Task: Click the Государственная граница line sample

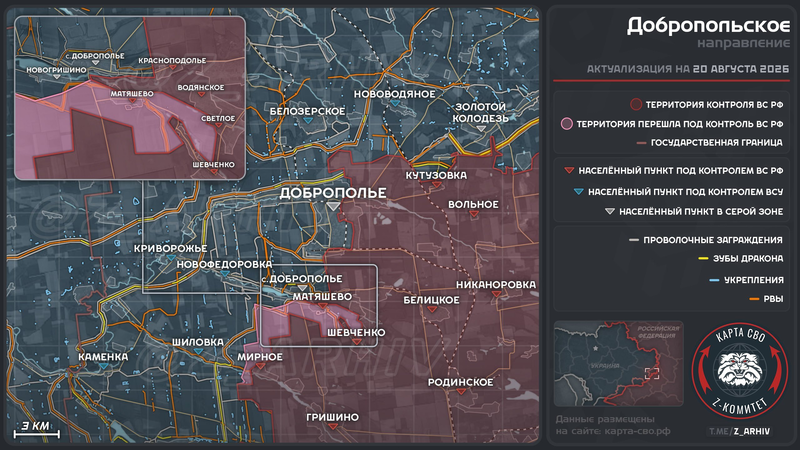Action: 642,143
